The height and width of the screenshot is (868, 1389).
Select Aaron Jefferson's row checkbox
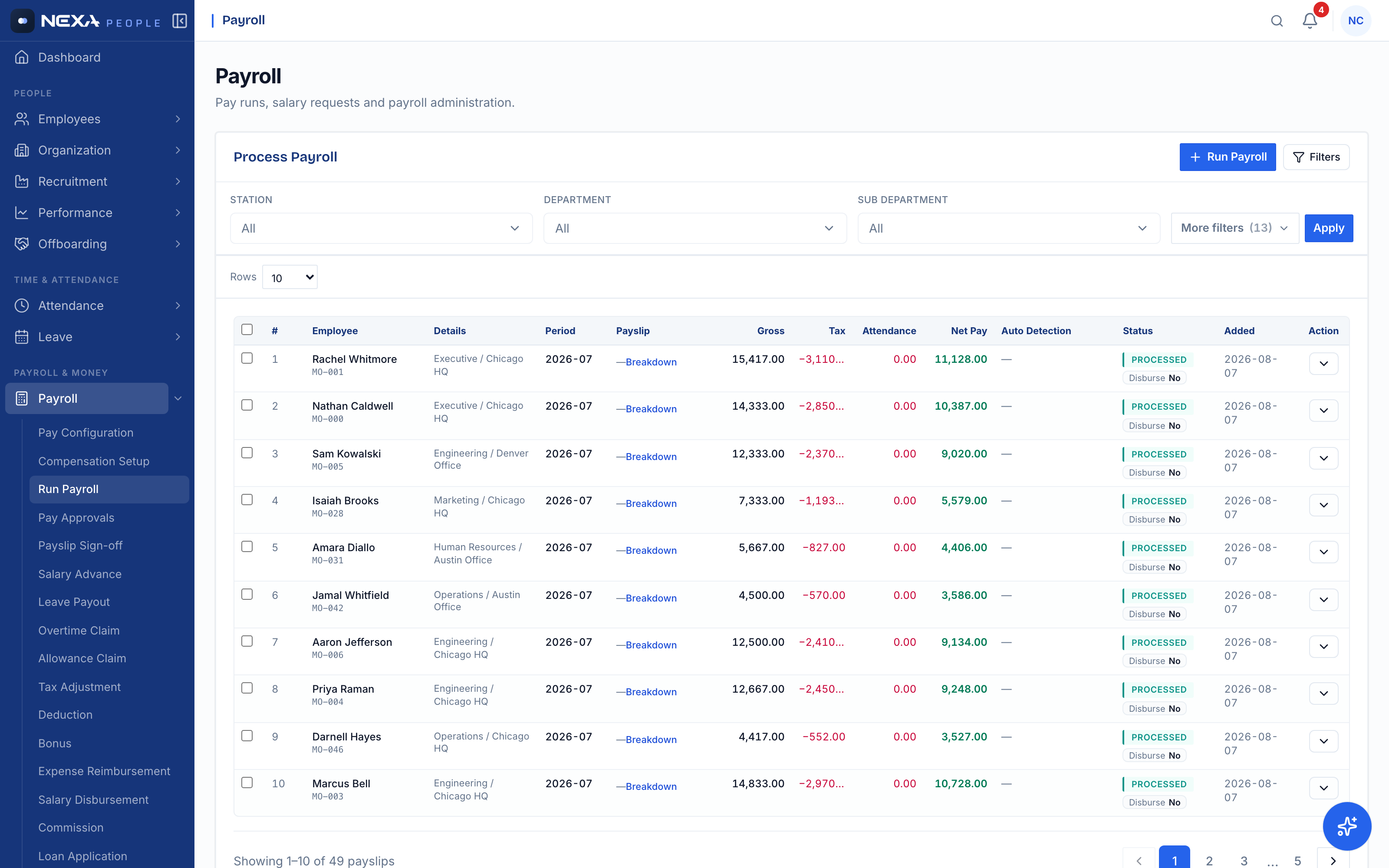coord(247,642)
